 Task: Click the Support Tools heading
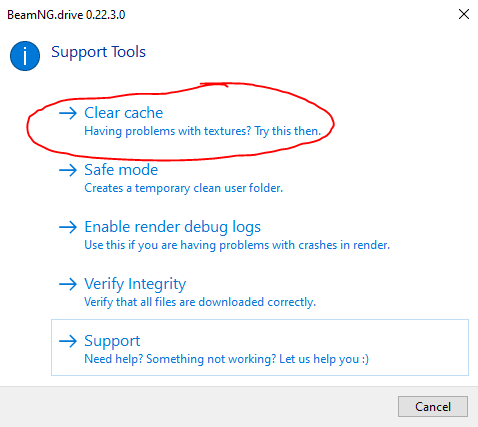pyautogui.click(x=98, y=52)
